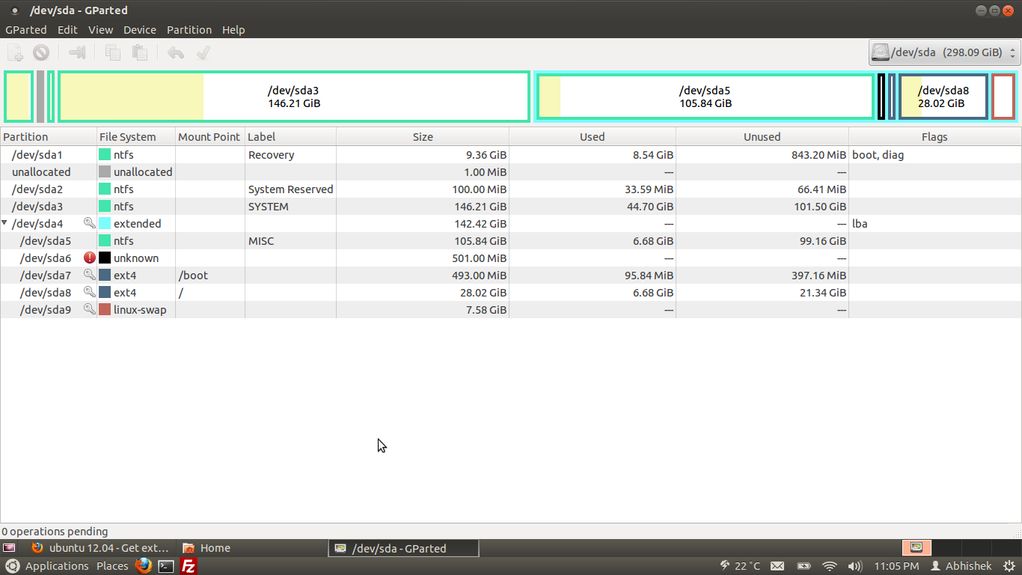This screenshot has width=1022, height=575.
Task: Click the Resize/Move toolbar icon
Action: (x=77, y=53)
